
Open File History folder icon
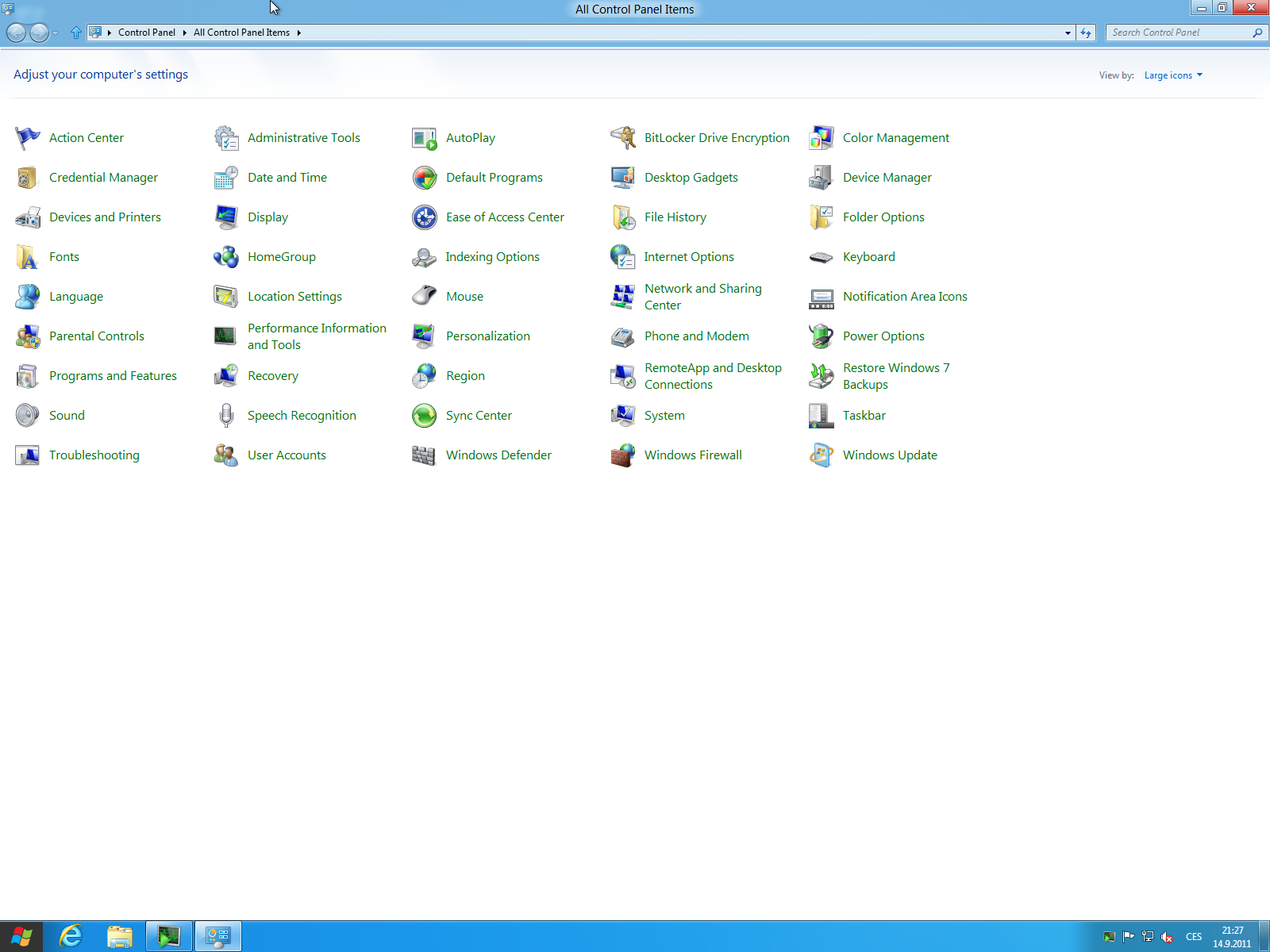(x=623, y=217)
